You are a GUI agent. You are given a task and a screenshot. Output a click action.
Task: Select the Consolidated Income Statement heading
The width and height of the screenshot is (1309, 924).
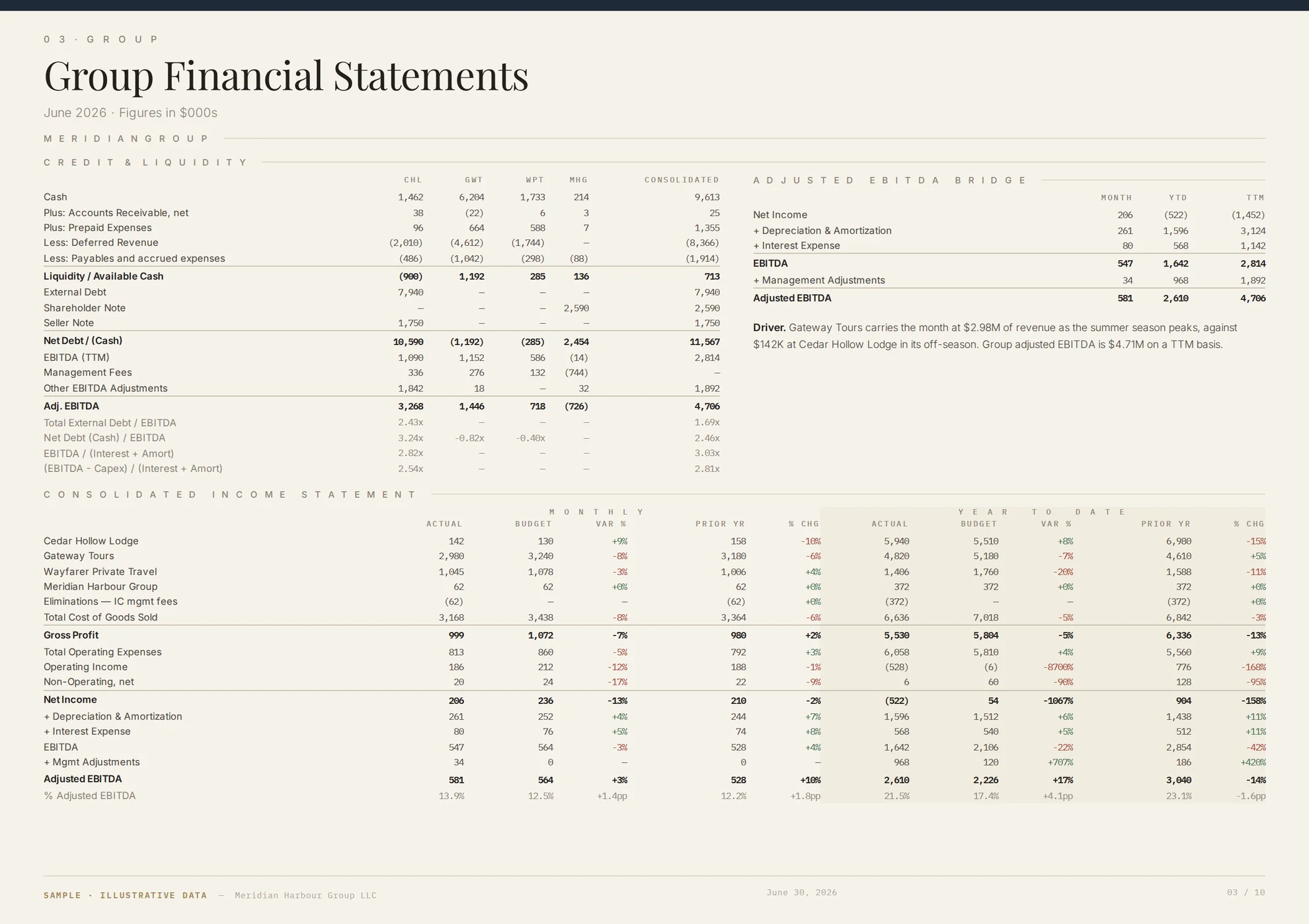tap(230, 494)
